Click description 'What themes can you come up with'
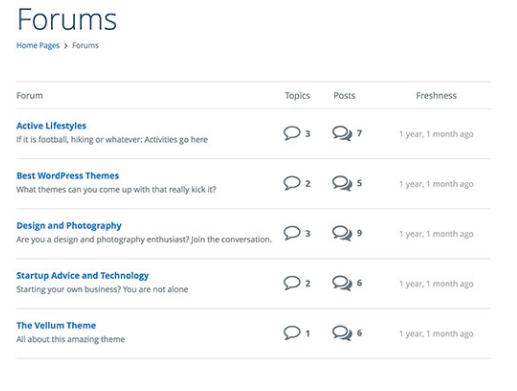The height and width of the screenshot is (391, 517). [116, 189]
